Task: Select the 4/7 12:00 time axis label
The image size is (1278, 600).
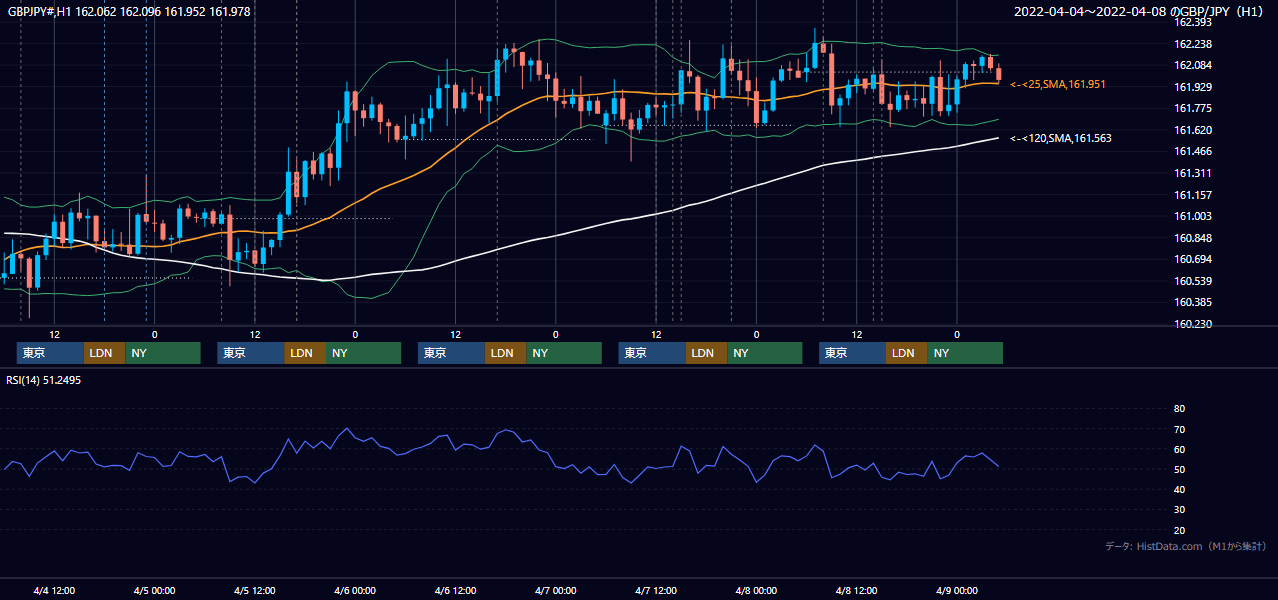Action: [656, 590]
